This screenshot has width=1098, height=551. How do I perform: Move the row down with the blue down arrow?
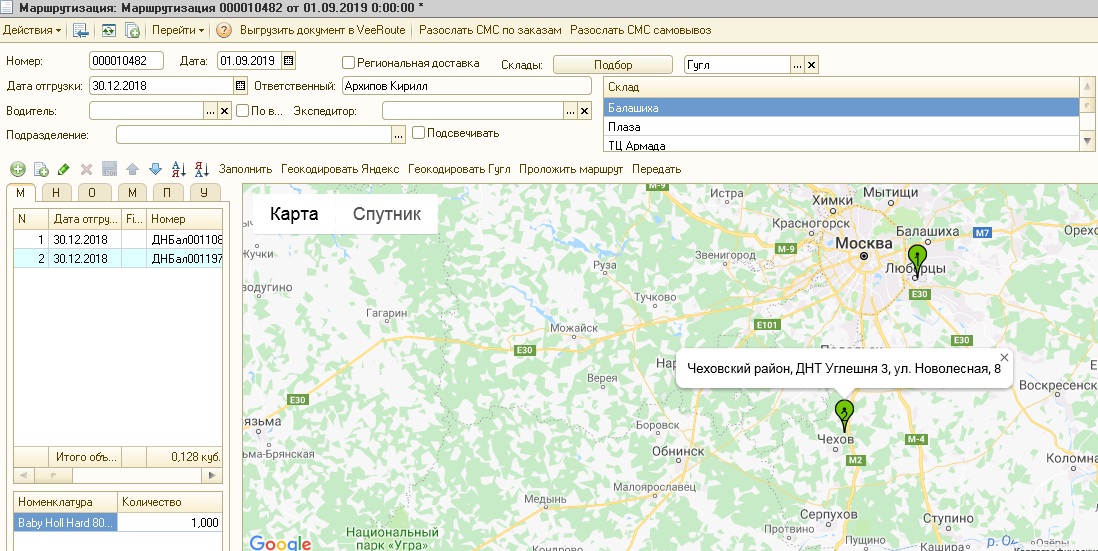pos(155,169)
